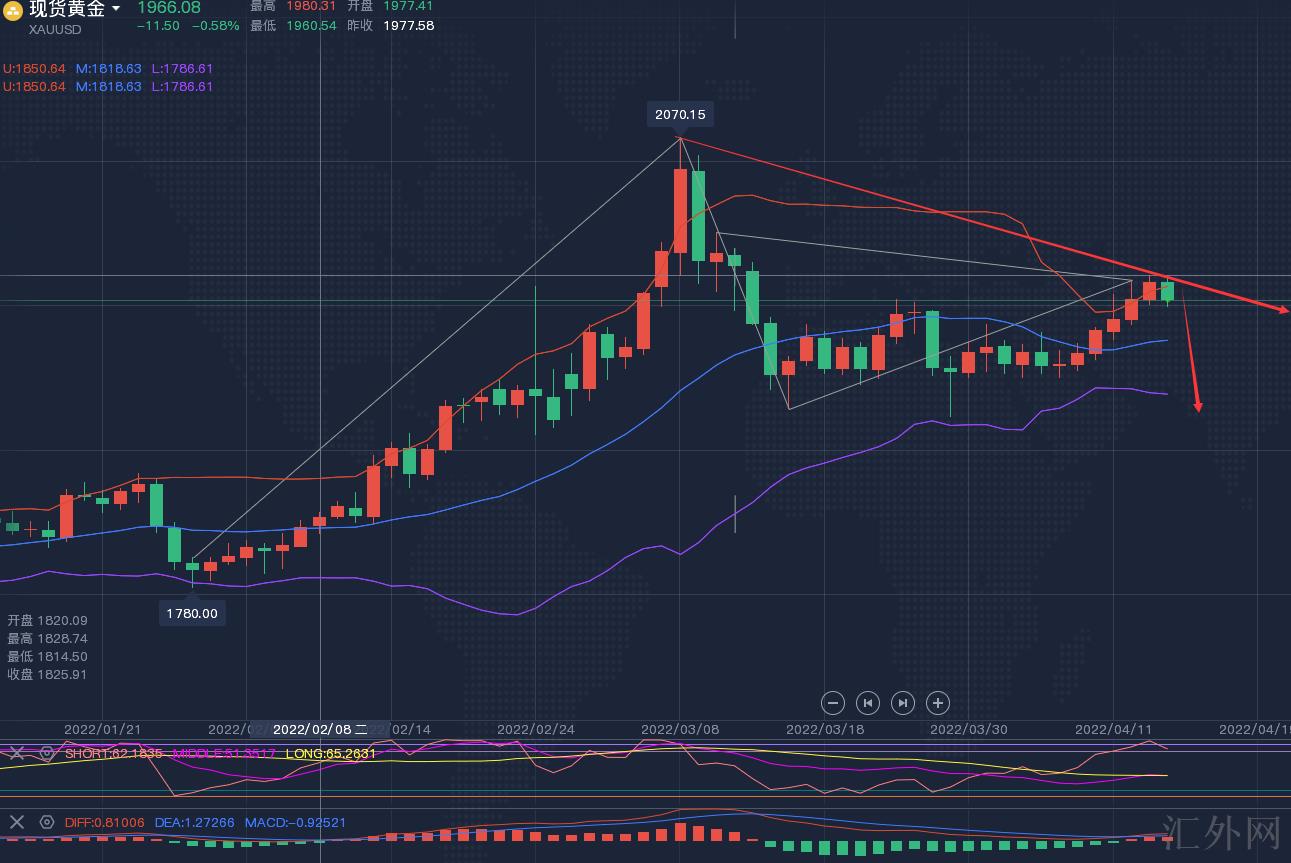
Task: Select the red descending trendline arrowhead at right
Action: pos(1282,310)
